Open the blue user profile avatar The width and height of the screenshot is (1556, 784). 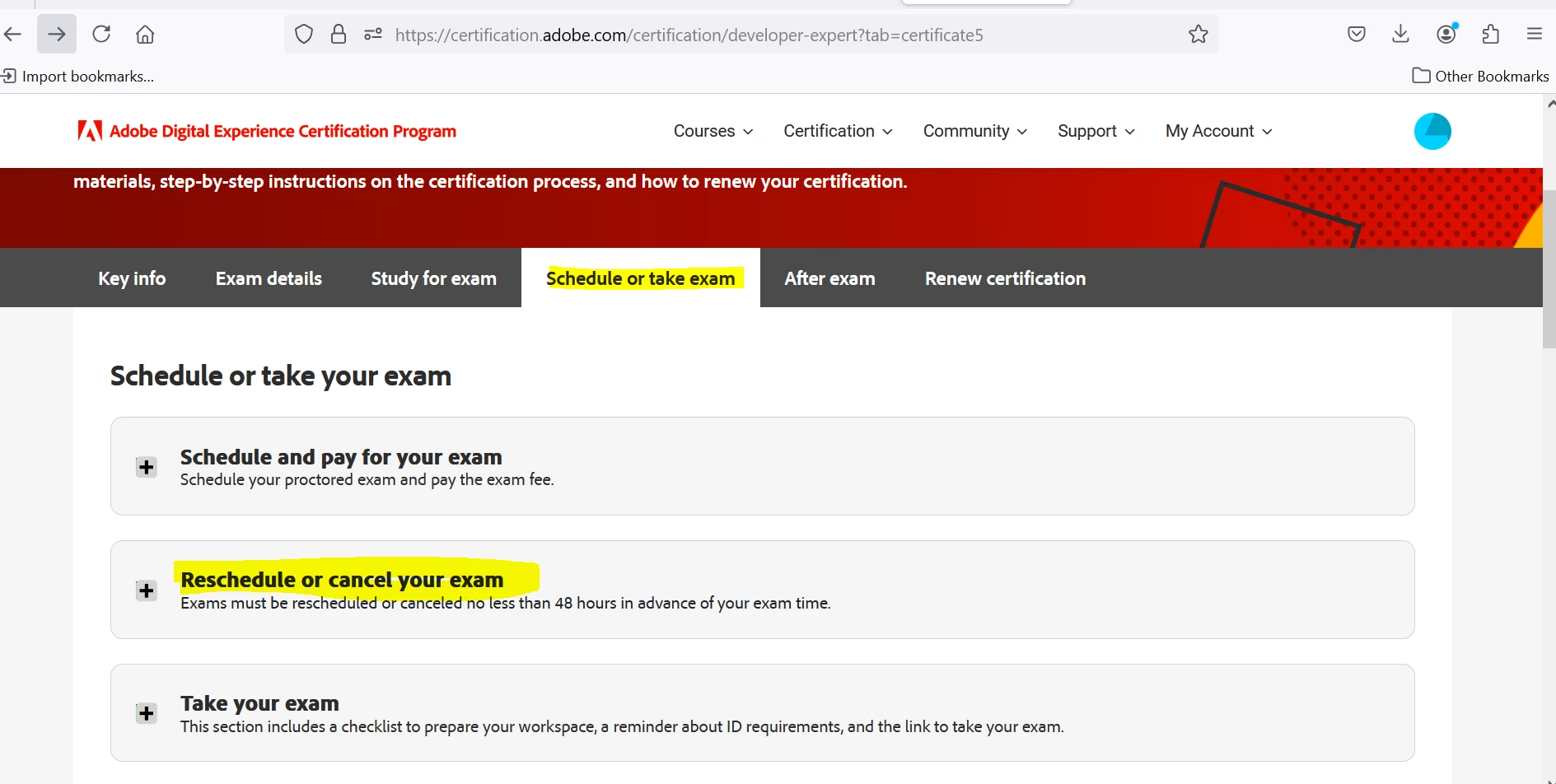[1432, 131]
